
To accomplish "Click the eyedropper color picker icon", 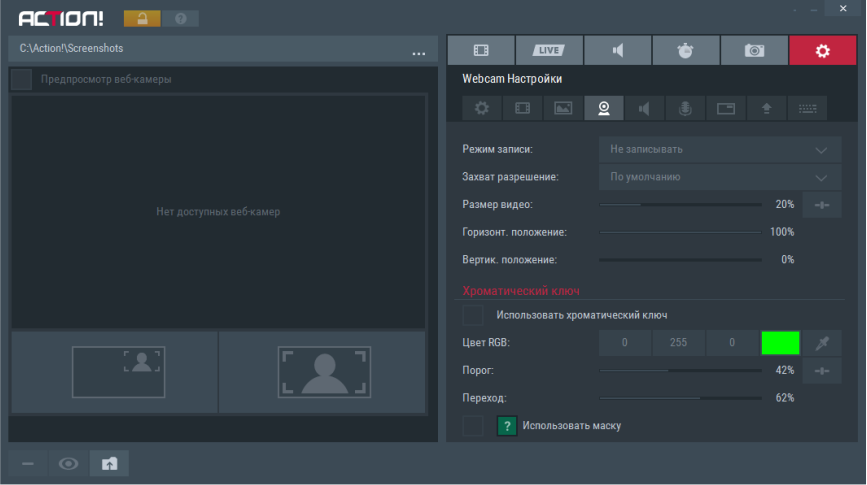I will [822, 343].
